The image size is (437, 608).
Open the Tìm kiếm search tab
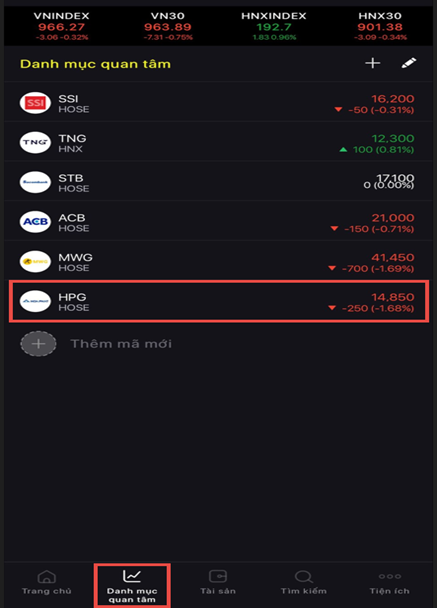click(x=304, y=583)
